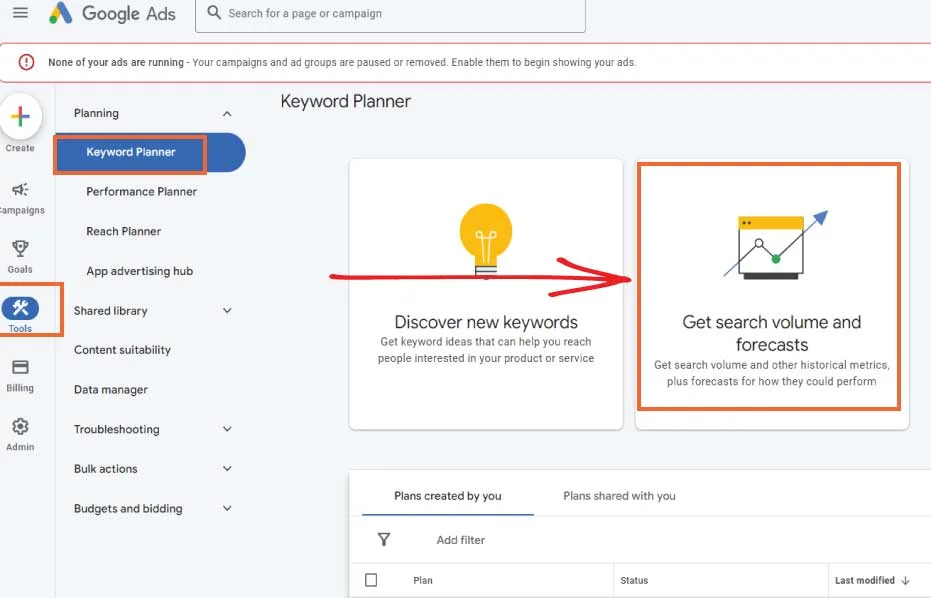Select Keyword Planner menu item
931x598 pixels.
click(150, 152)
